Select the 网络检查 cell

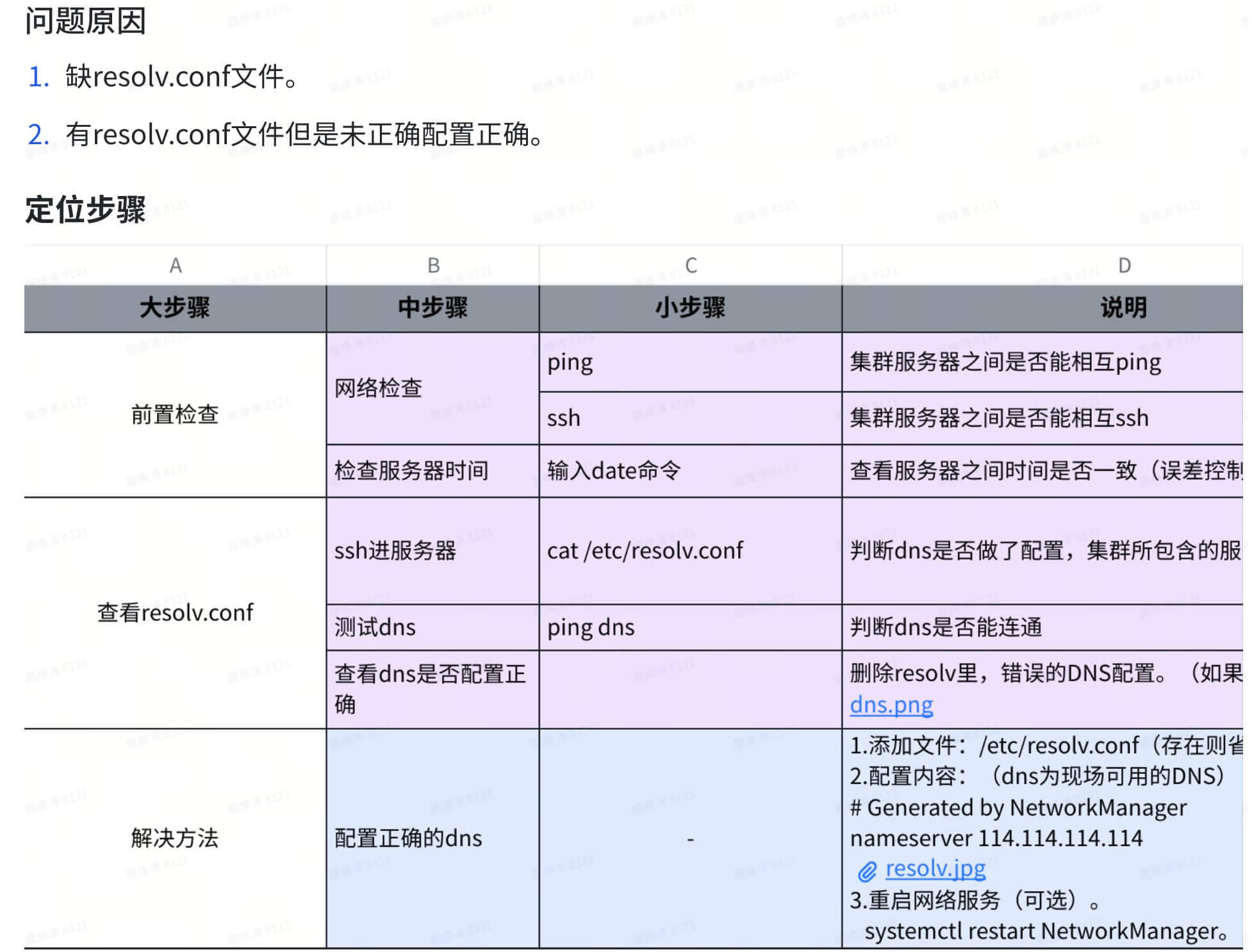[x=378, y=388]
